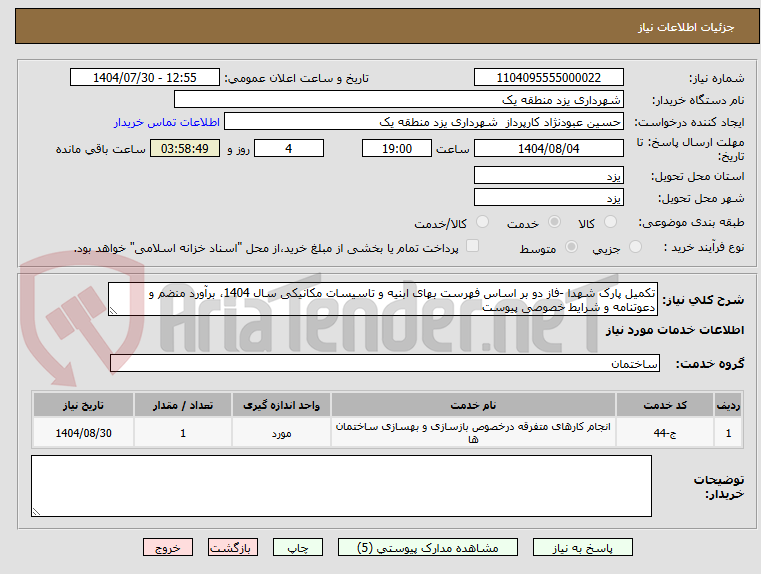Viewport: 761px width, 574px height.
Task: Open مشاهده مدارک پیوستی (5) attachments
Action: (x=428, y=547)
